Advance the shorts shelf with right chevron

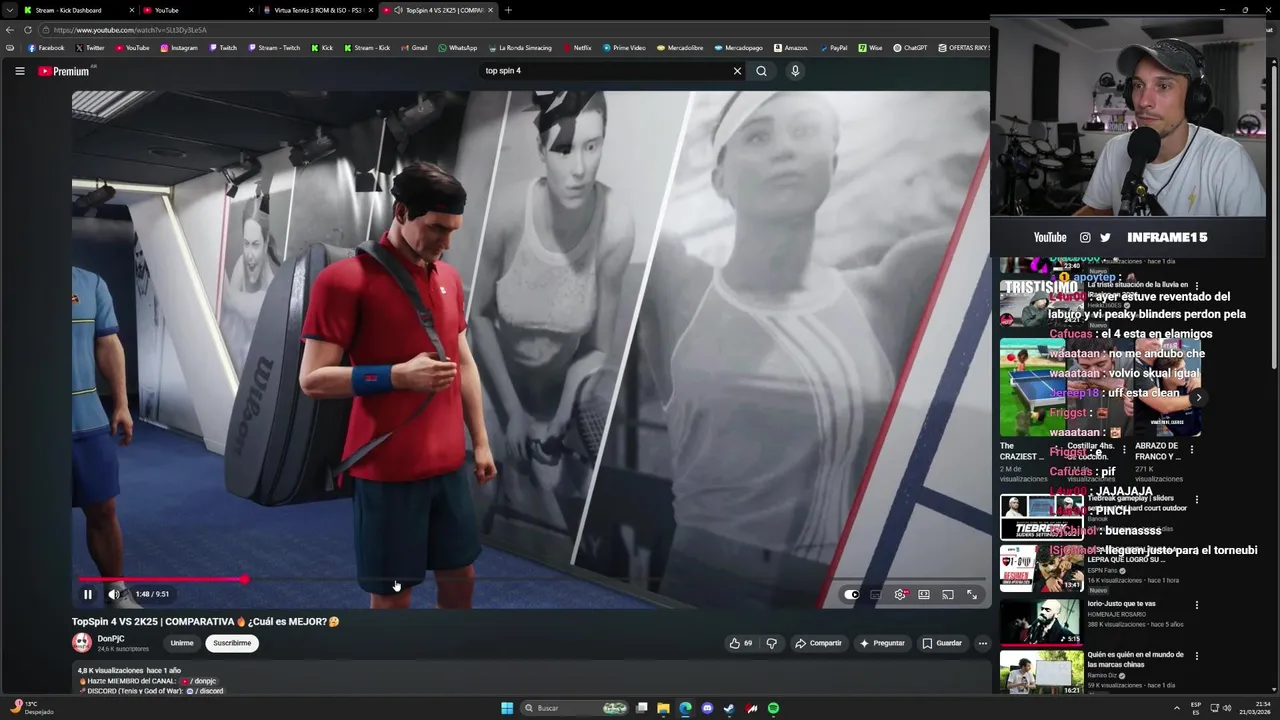(x=1198, y=397)
